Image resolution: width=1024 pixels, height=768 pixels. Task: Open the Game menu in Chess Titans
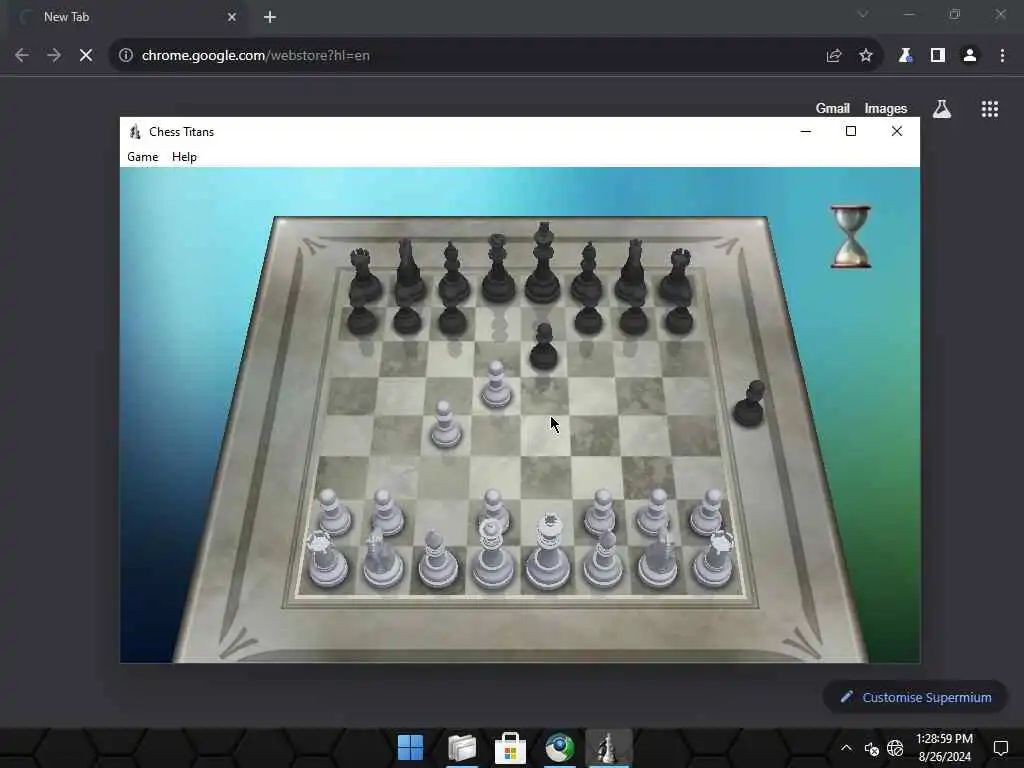142,157
